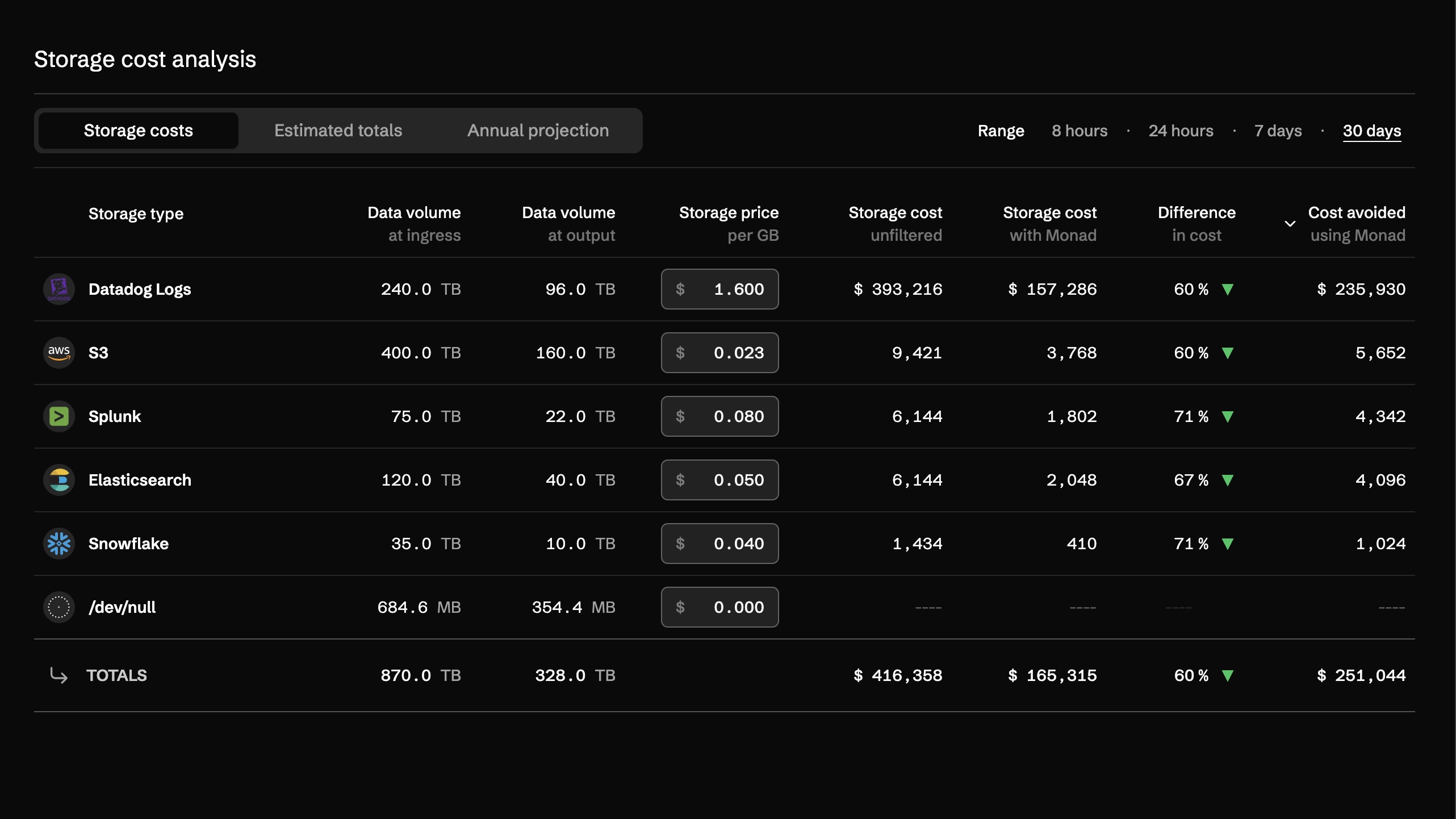
Task: Click the green down arrow in Datadog row
Action: pyautogui.click(x=1228, y=290)
